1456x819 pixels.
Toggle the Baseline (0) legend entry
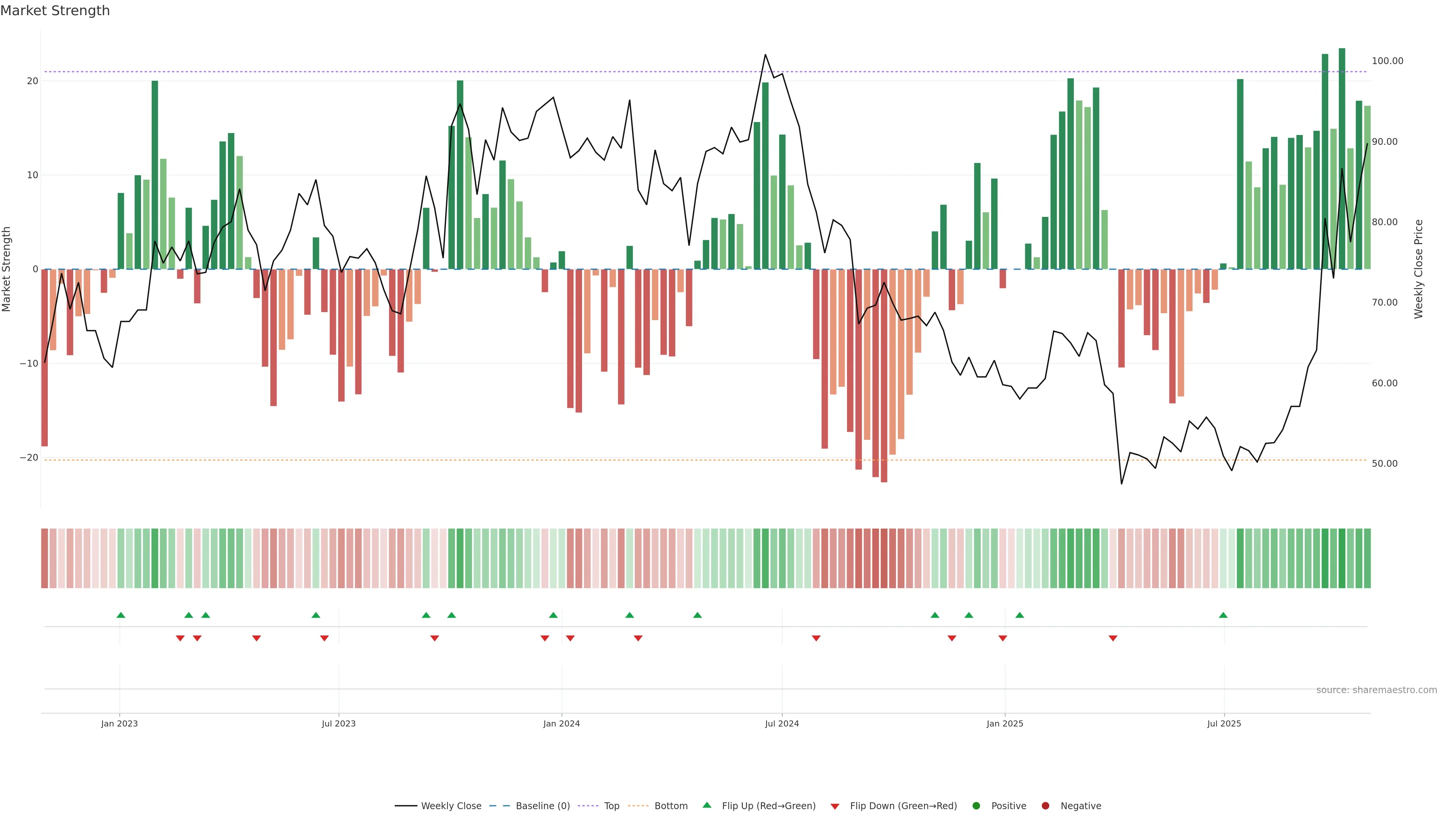(530, 806)
